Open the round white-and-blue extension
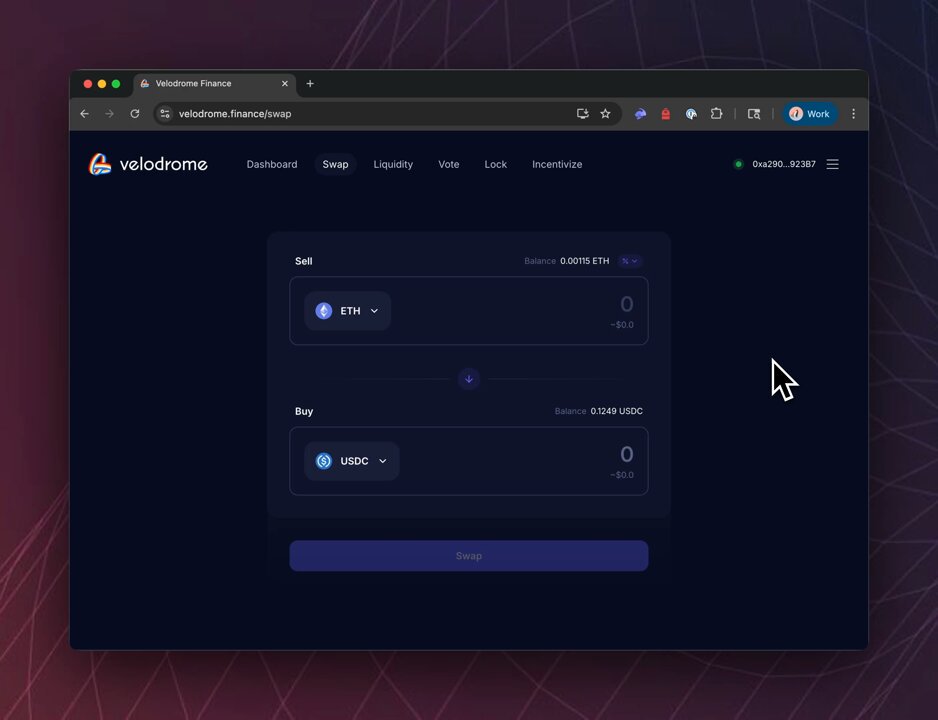The width and height of the screenshot is (938, 720). coord(691,114)
